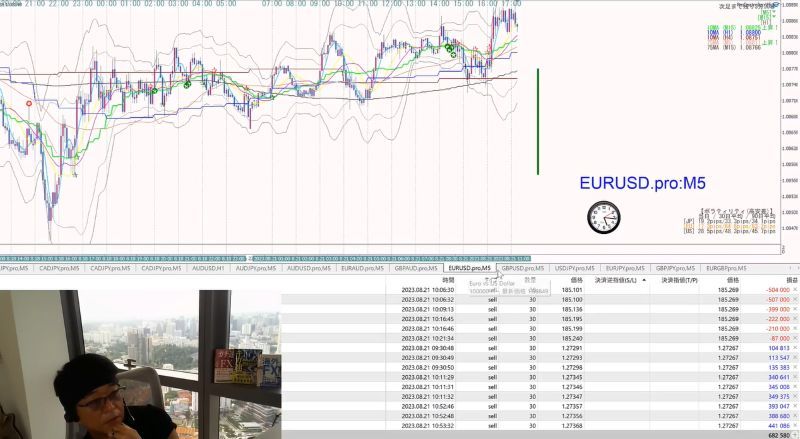
Task: Click the analog clock icon on chart
Action: pos(604,217)
